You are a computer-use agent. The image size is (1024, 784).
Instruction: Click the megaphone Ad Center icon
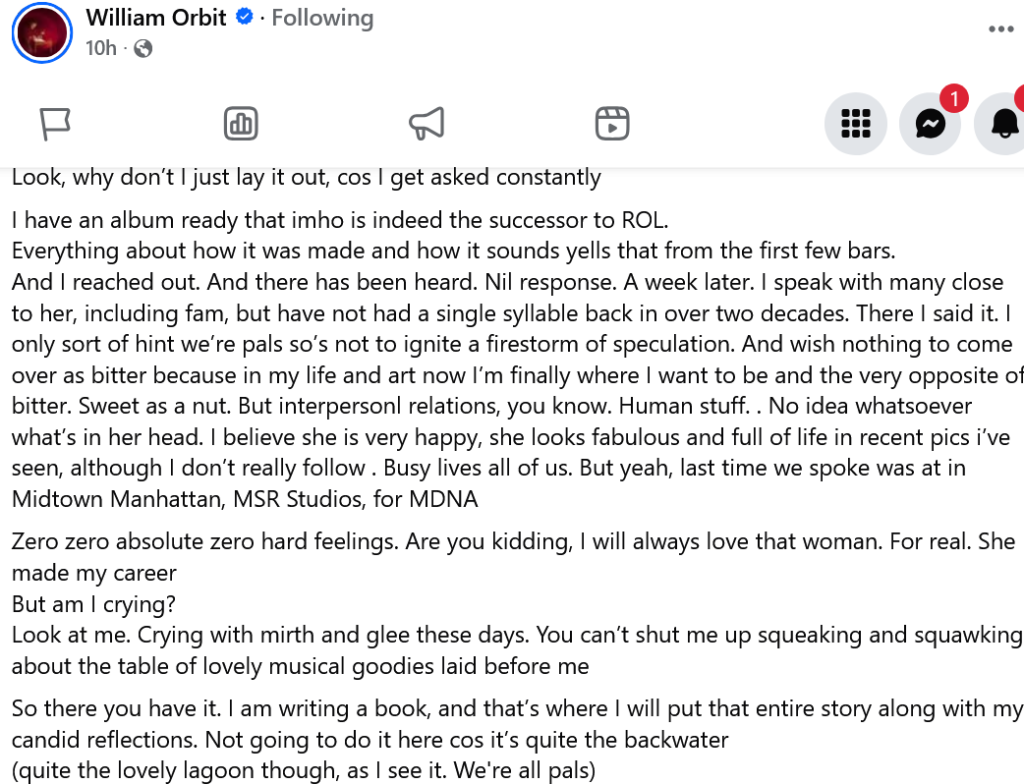426,124
